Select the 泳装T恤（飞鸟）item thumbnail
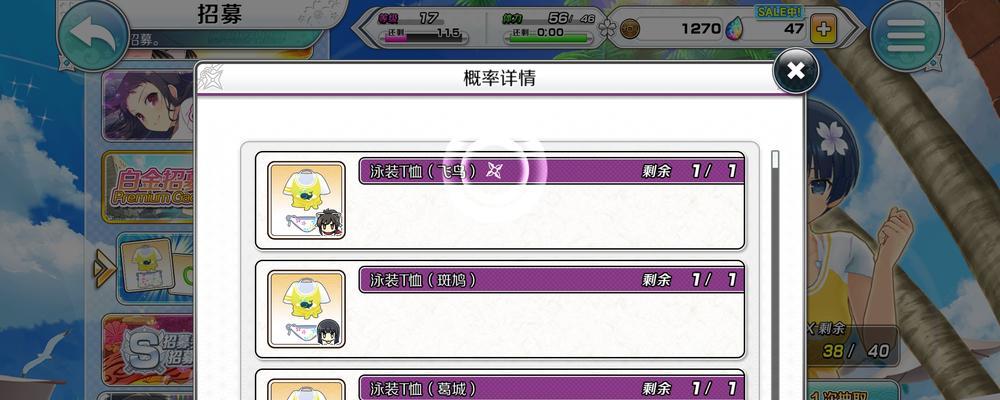Screen dimensions: 1000x400 click(306, 200)
